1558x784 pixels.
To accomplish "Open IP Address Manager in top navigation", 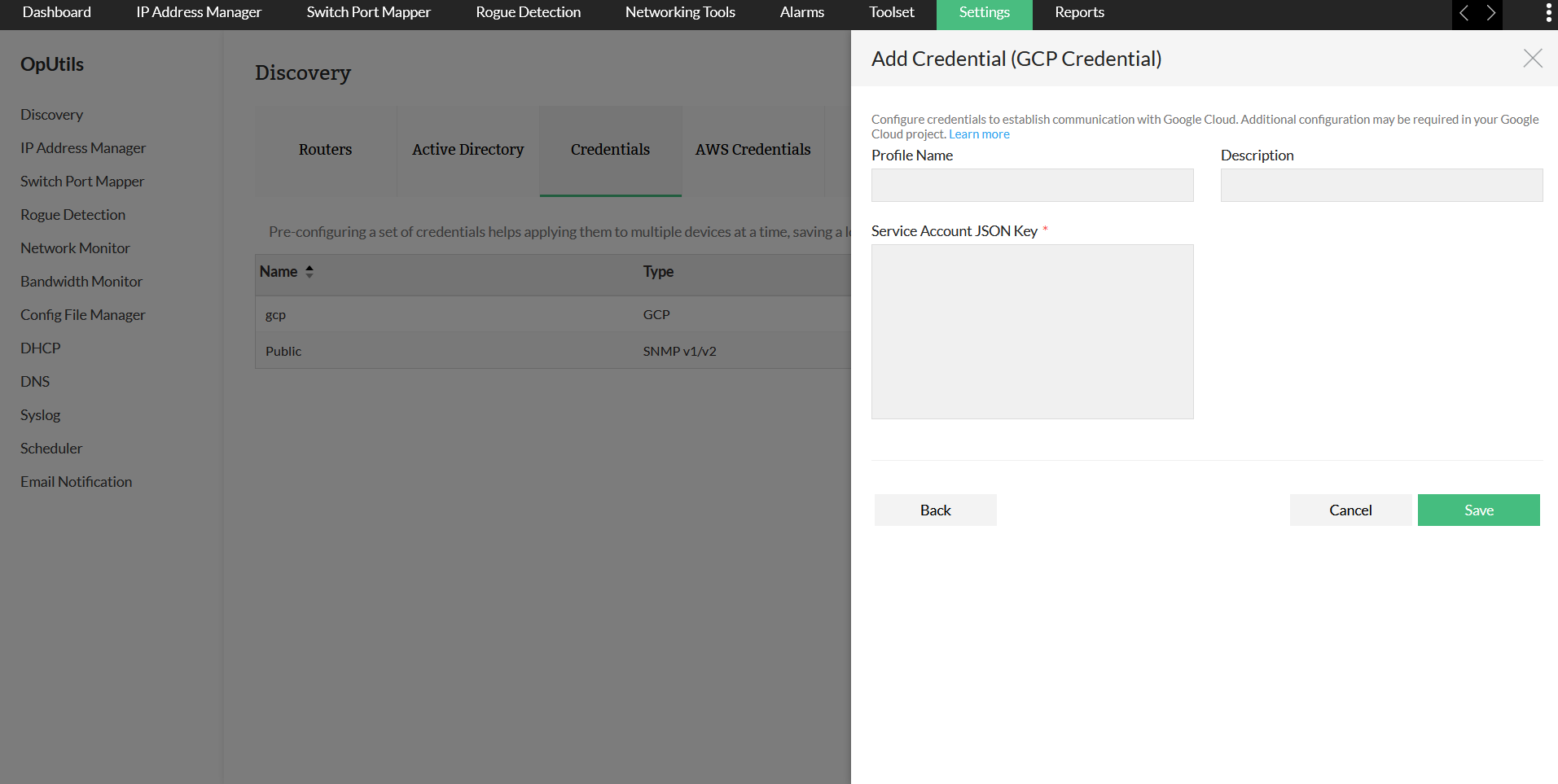I will [x=199, y=12].
